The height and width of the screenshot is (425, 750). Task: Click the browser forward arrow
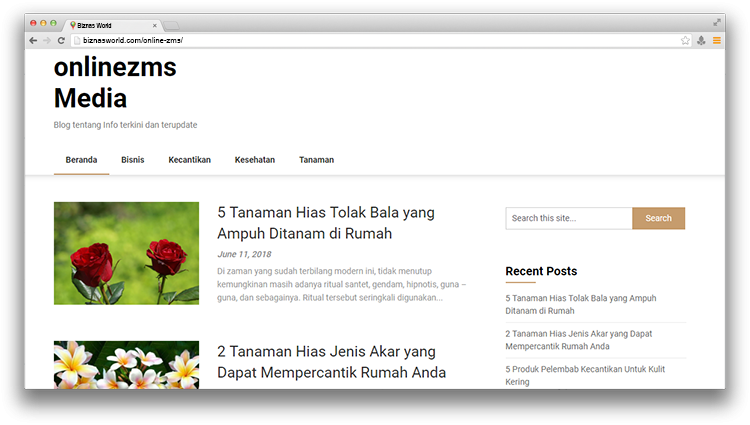[x=47, y=41]
